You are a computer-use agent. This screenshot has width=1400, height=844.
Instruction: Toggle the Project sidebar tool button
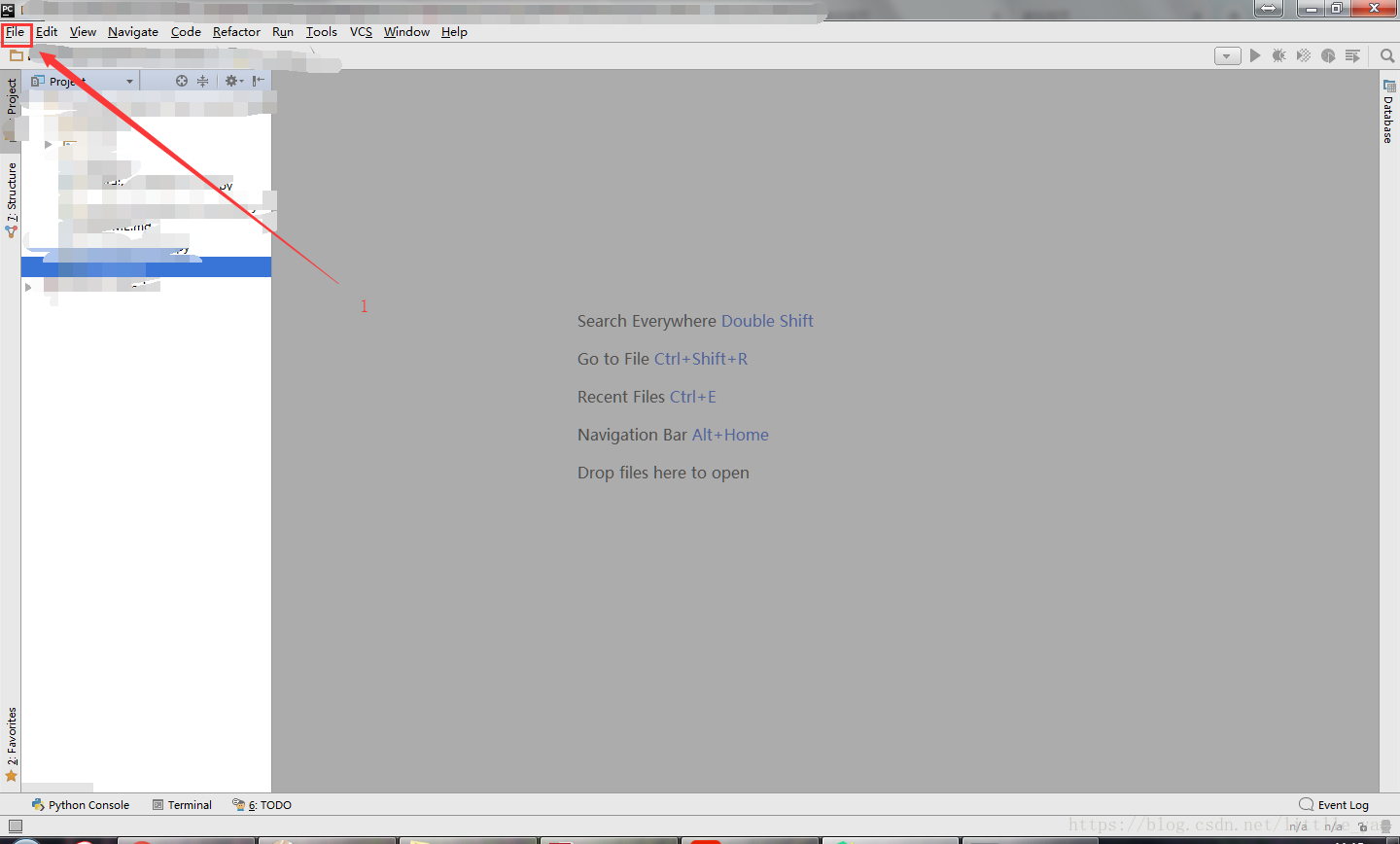click(x=13, y=97)
